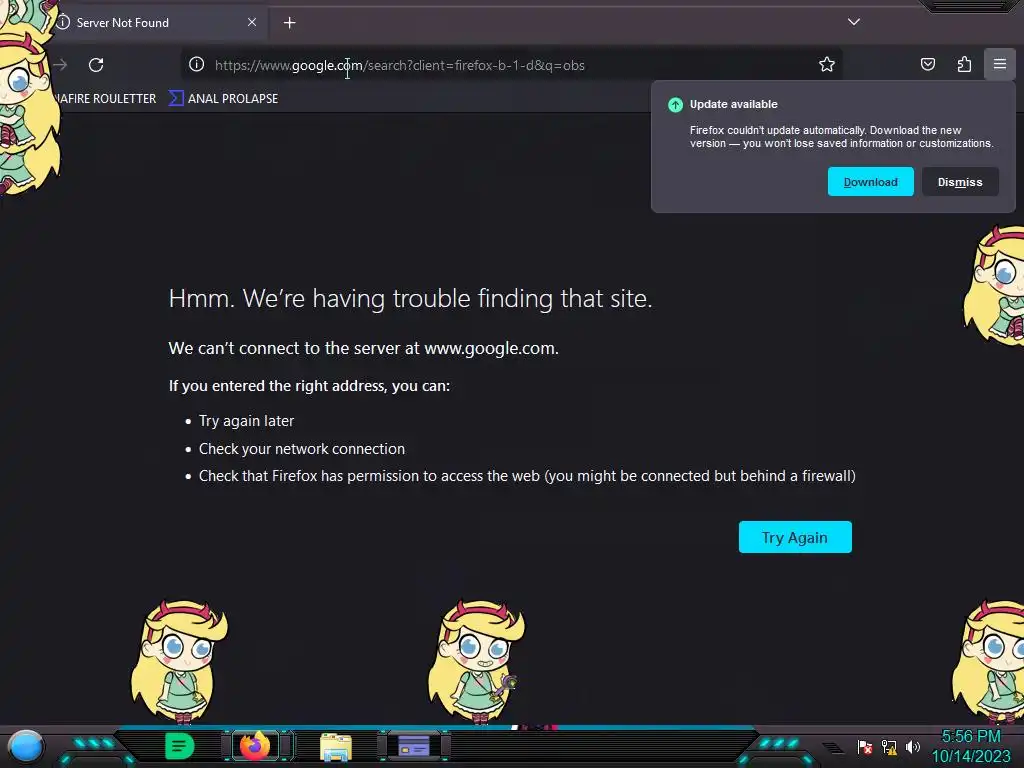This screenshot has width=1024, height=768.
Task: Close the Server Not Found tab
Action: point(252,22)
